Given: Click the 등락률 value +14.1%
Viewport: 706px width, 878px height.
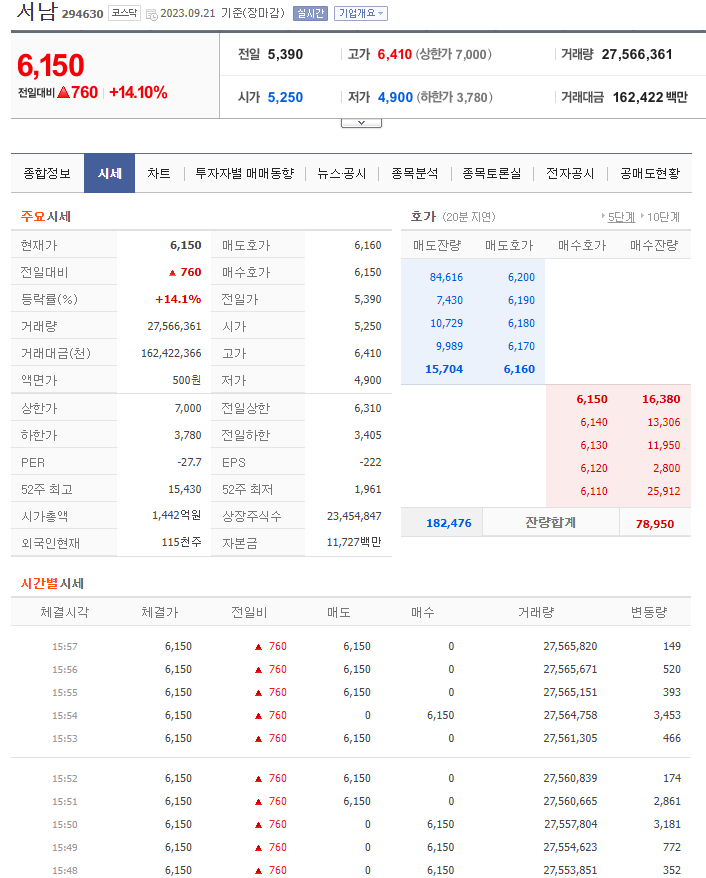Looking at the screenshot, I should (x=178, y=300).
